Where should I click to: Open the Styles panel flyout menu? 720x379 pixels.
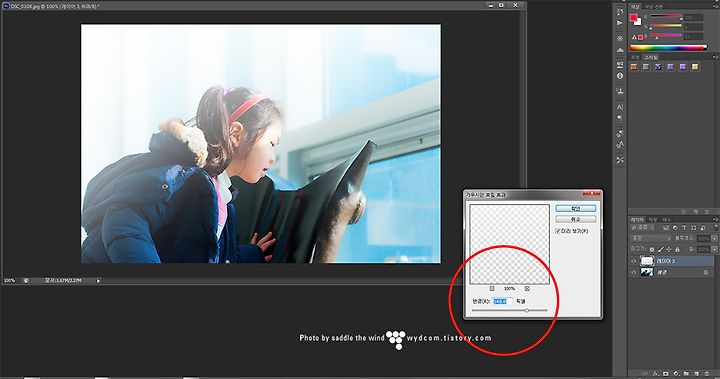(716, 57)
